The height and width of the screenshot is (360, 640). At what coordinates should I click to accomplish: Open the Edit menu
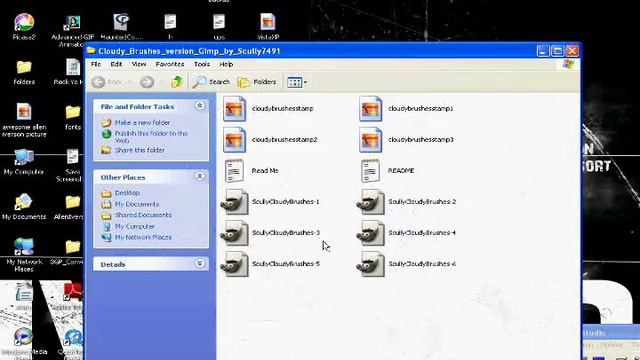[116, 64]
